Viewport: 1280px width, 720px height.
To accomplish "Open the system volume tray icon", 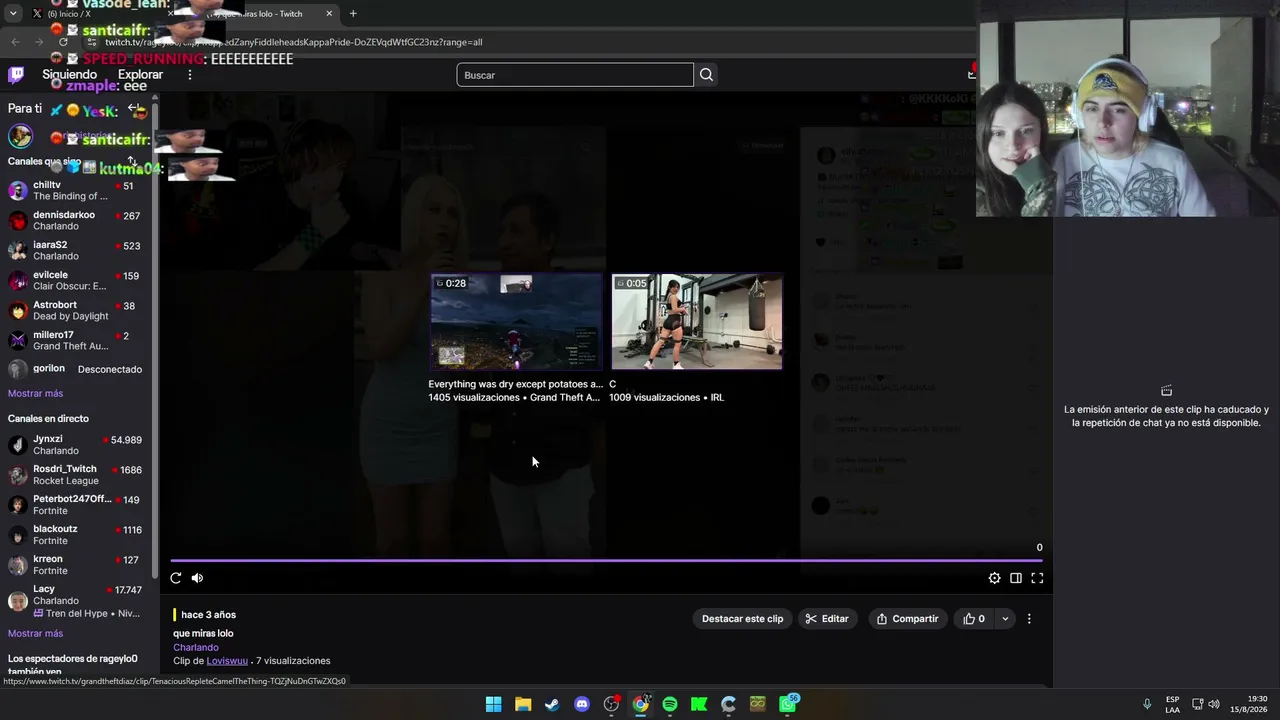I will (x=1214, y=704).
